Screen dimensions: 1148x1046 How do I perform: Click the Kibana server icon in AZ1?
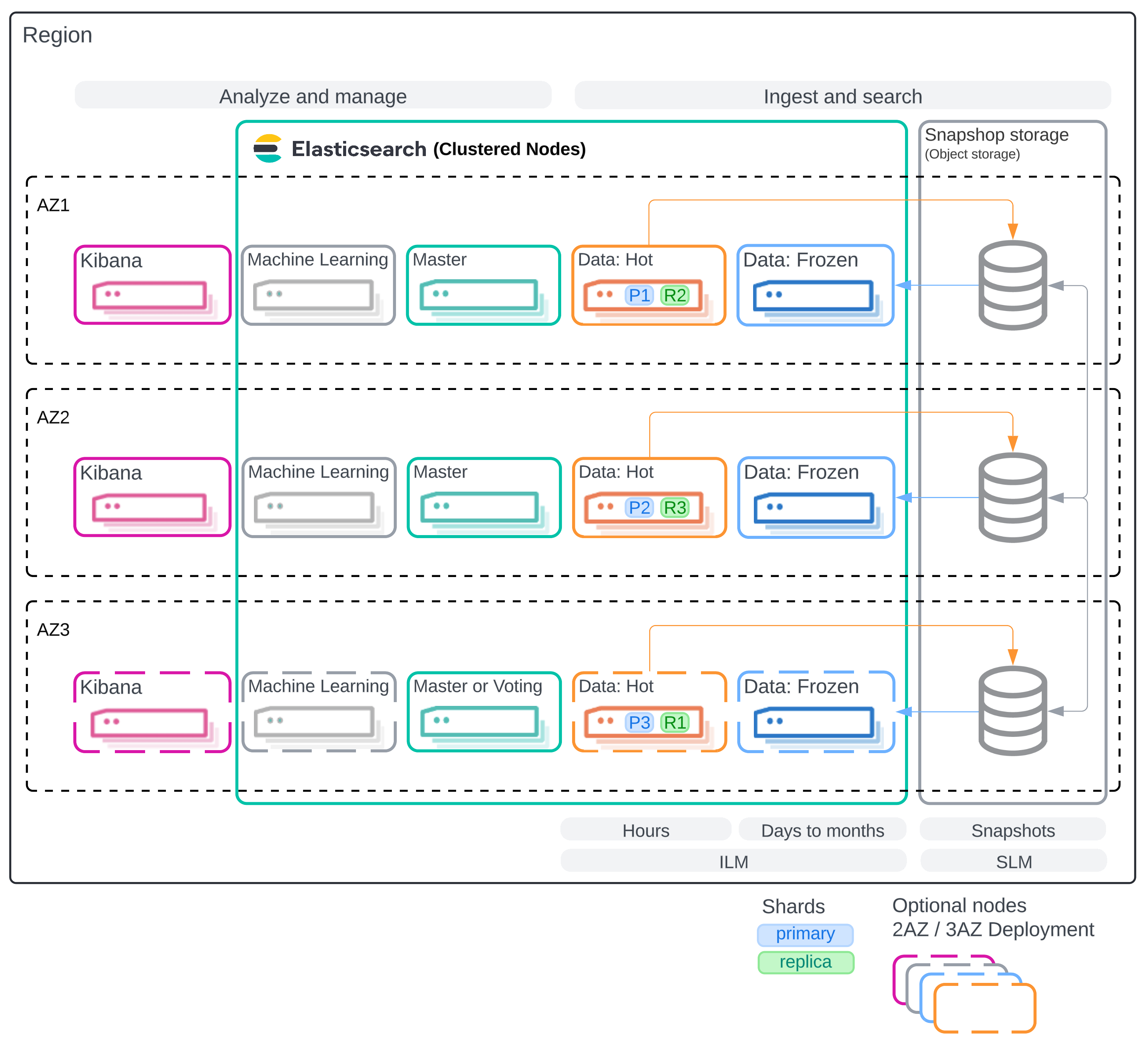[150, 296]
